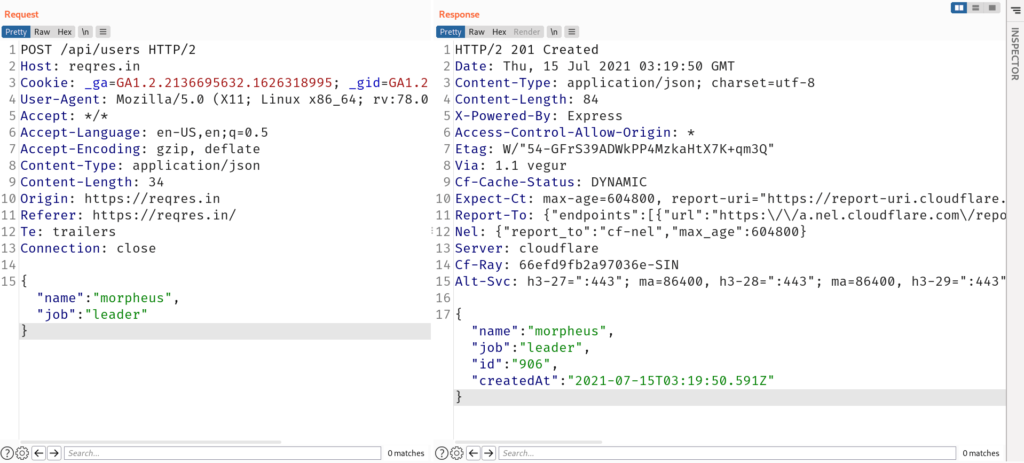Image resolution: width=1024 pixels, height=463 pixels.
Task: Click Request body "job":"leader" line
Action: point(92,315)
